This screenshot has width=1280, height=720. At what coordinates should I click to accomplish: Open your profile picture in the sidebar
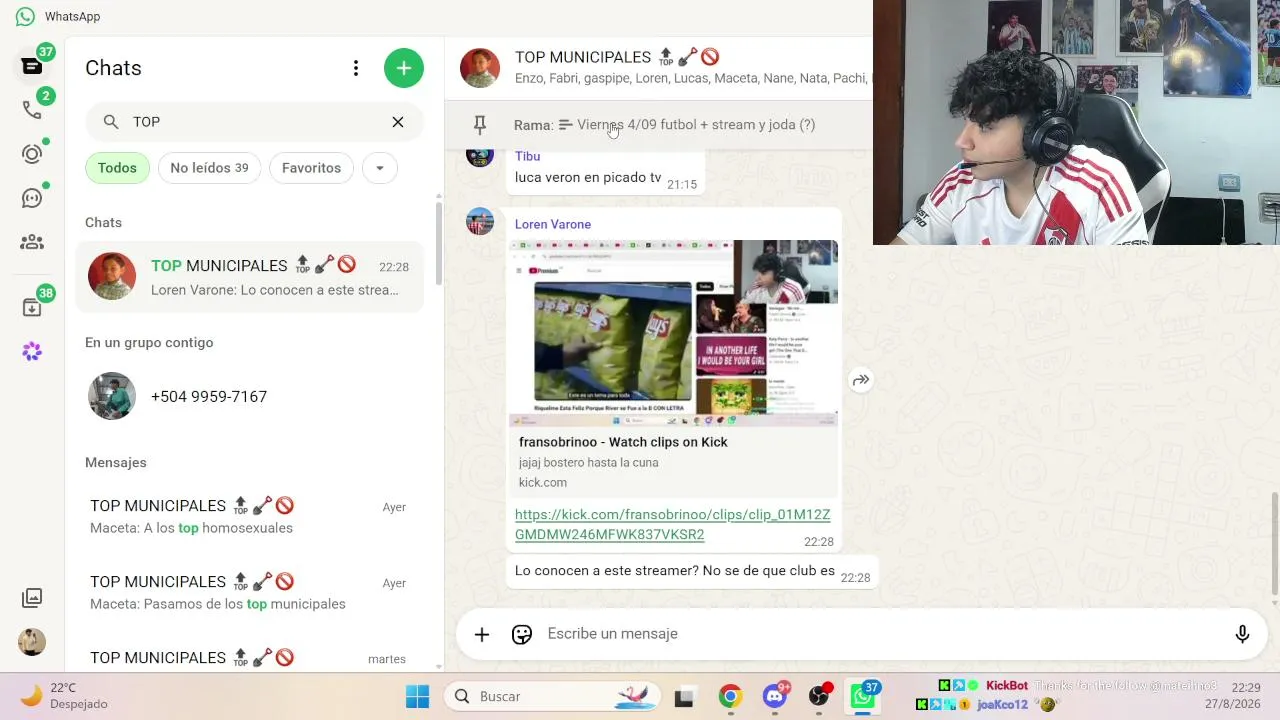32,642
